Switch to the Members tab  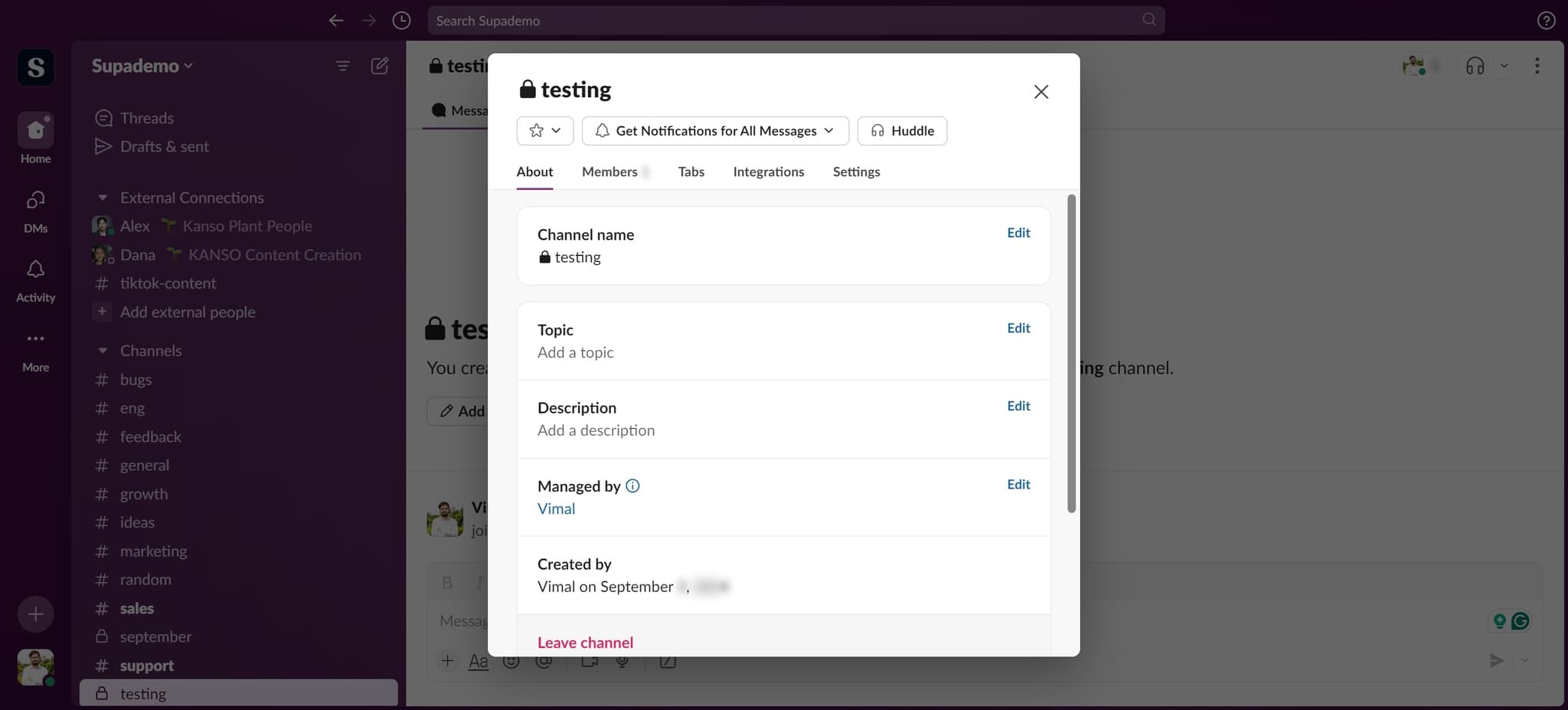(609, 172)
